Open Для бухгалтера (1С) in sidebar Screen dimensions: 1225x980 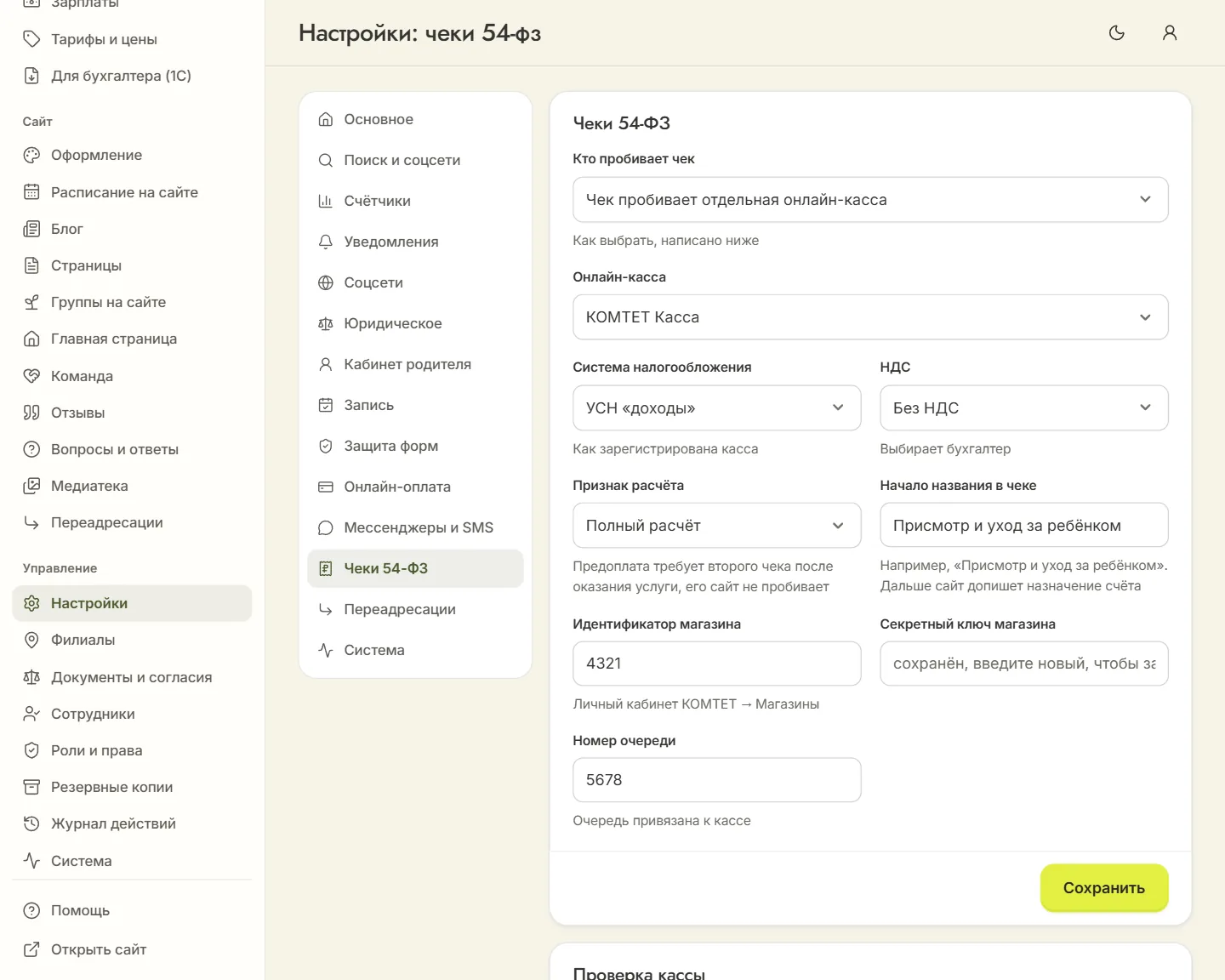pos(132,76)
